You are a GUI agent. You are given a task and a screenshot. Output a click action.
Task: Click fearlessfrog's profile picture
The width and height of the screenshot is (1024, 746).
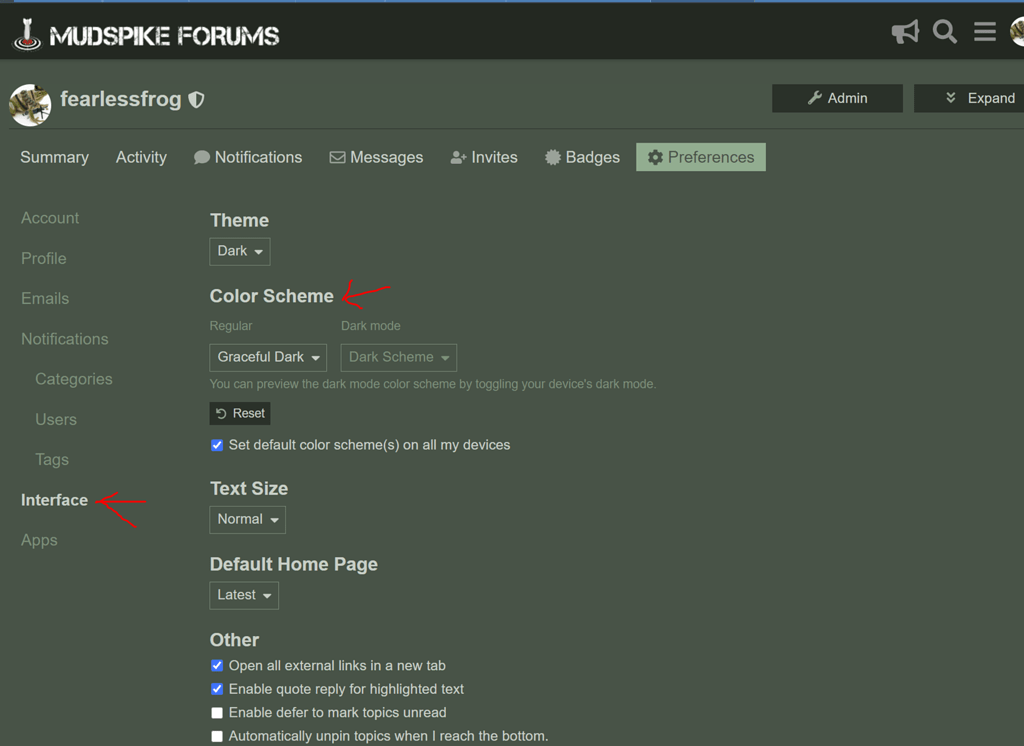click(30, 104)
